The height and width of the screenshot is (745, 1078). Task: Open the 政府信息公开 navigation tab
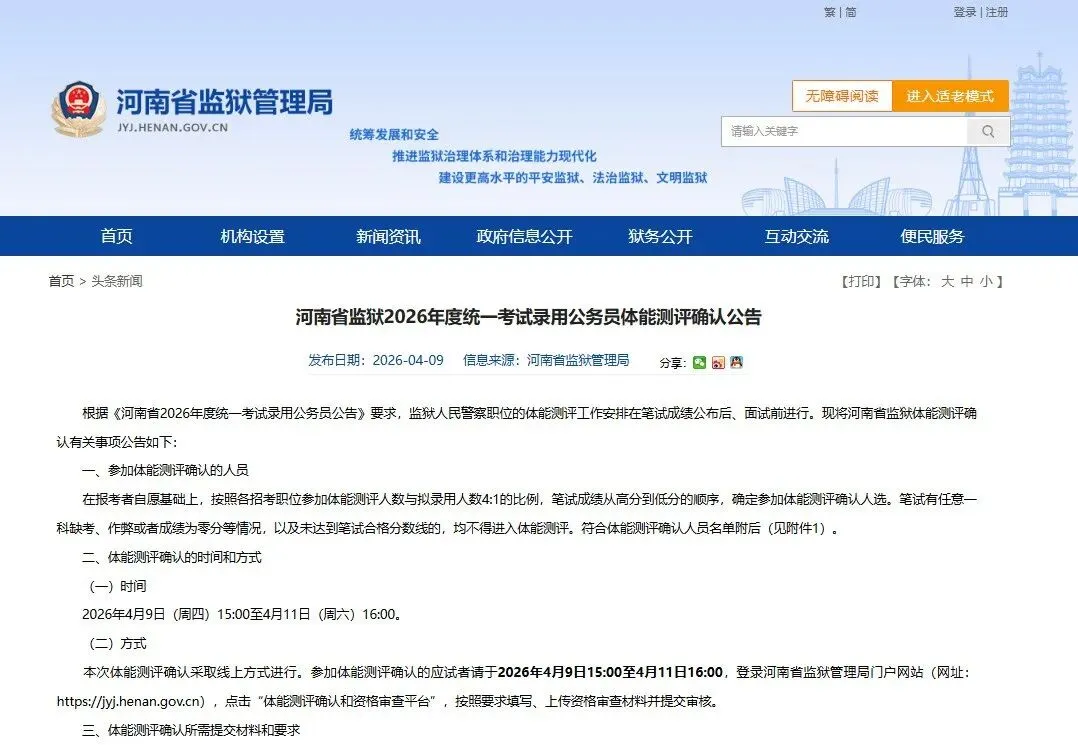tap(525, 236)
